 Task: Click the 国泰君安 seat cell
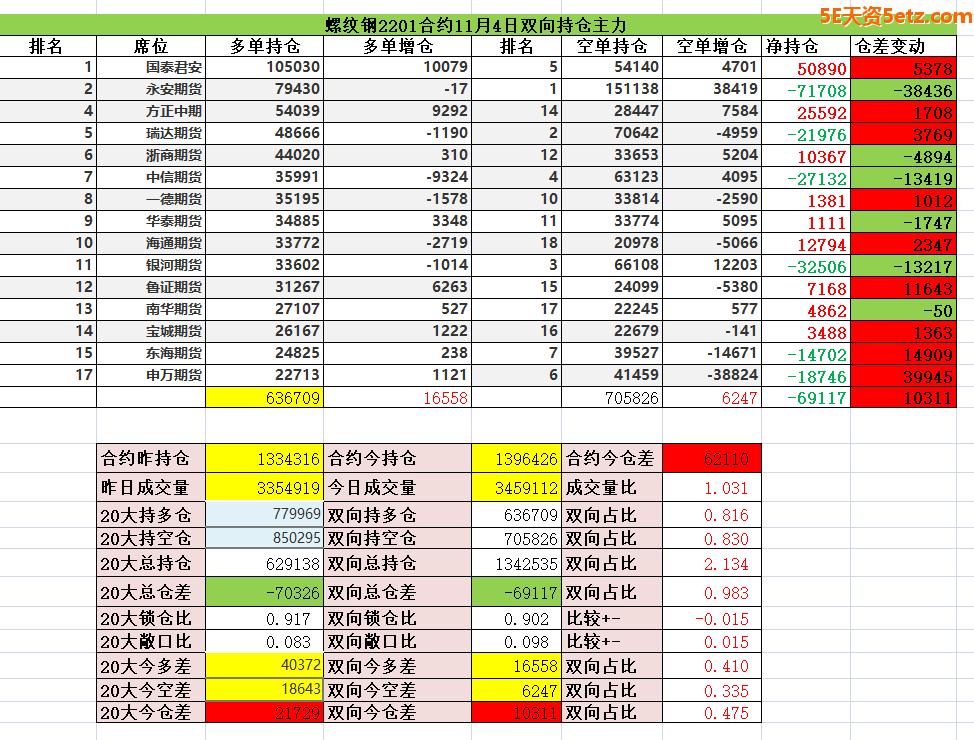[151, 67]
